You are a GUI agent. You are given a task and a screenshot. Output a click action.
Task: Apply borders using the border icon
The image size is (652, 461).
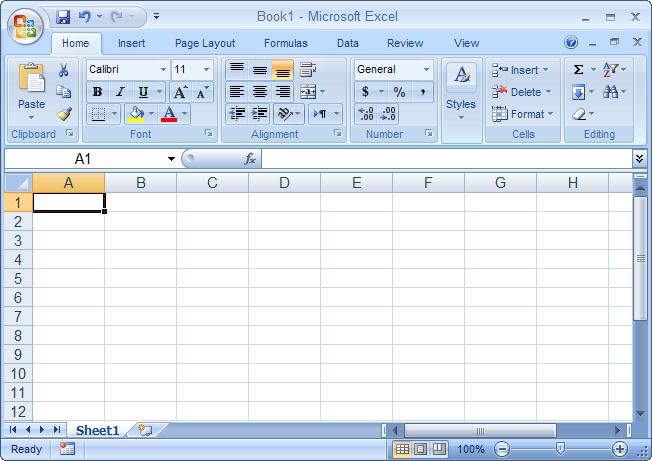(98, 113)
